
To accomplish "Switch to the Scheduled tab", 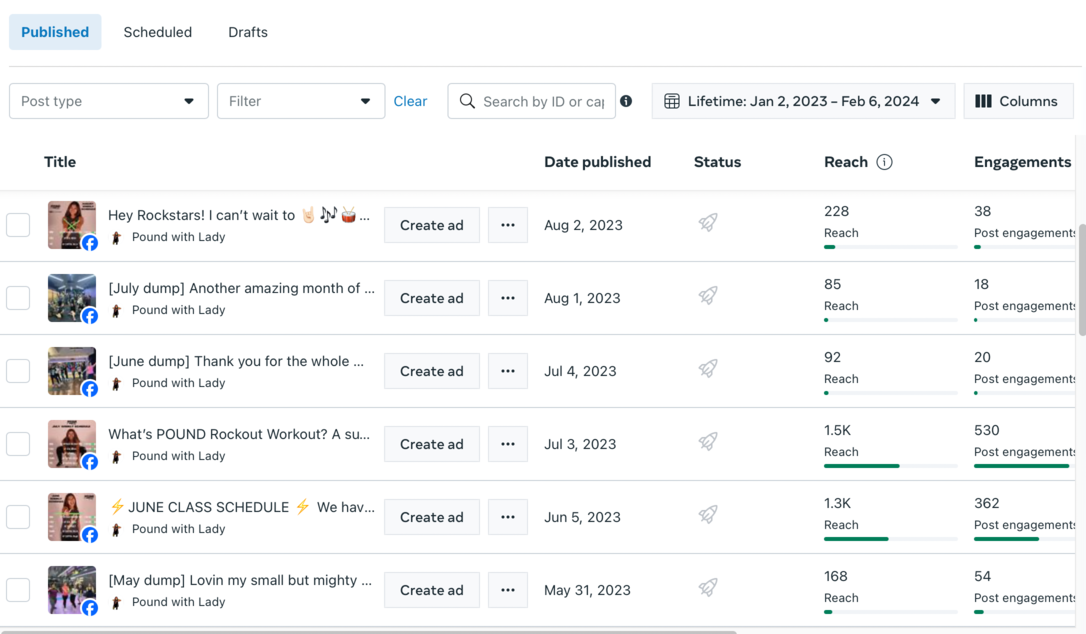I will (158, 32).
